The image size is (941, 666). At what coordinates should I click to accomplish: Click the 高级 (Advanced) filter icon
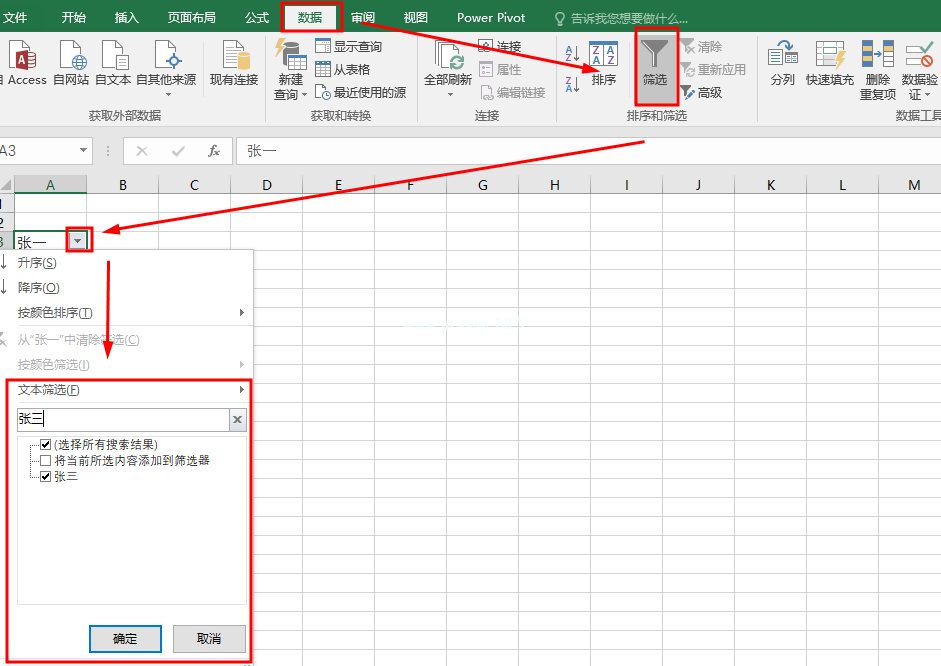coord(688,93)
